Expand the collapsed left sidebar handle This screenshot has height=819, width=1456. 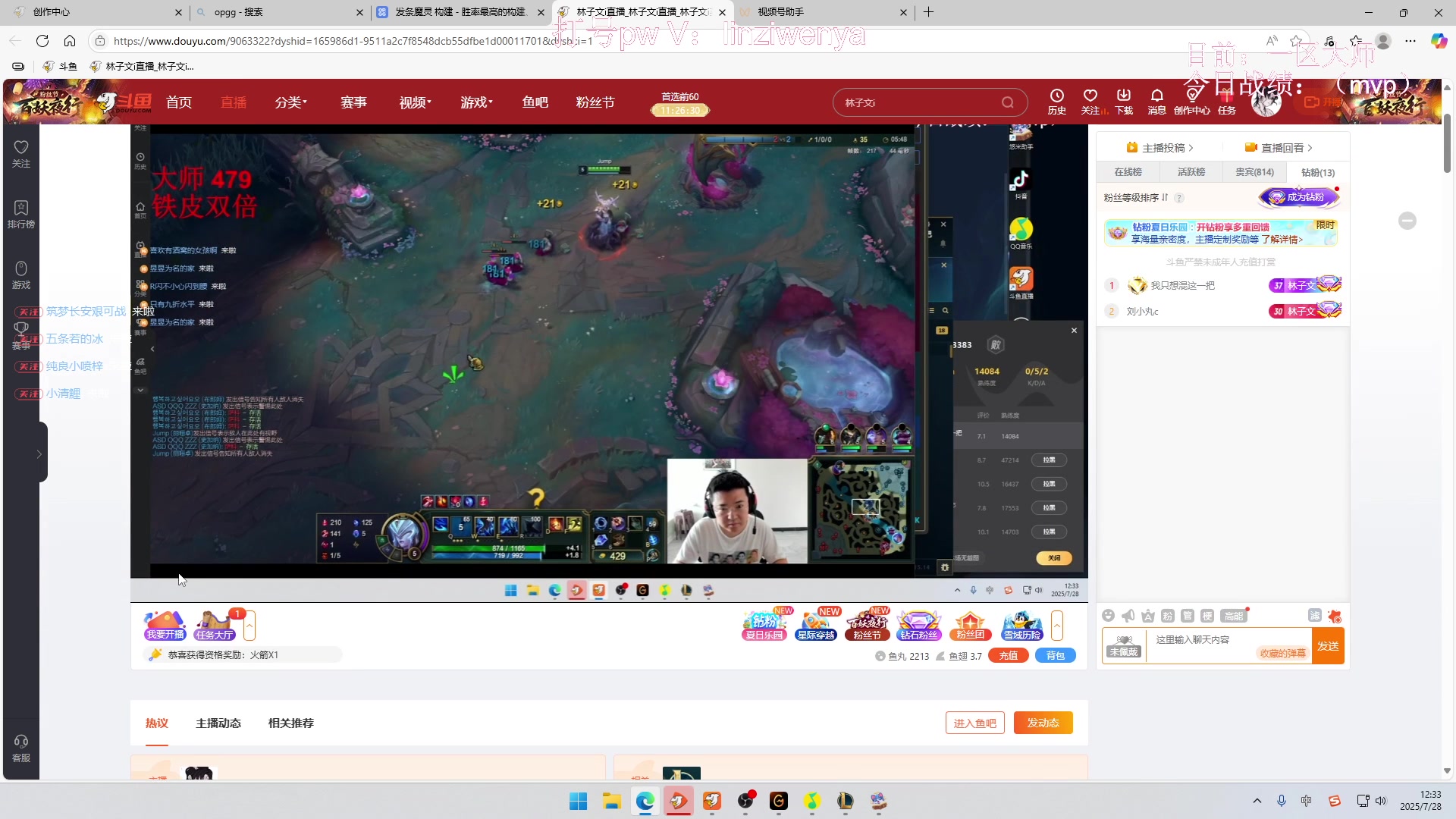click(x=39, y=453)
